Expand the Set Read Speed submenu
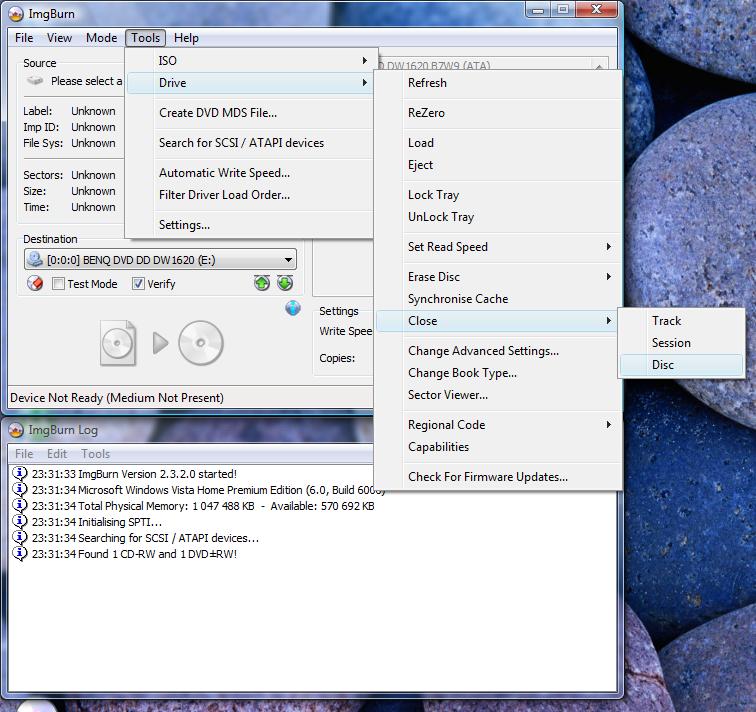The width and height of the screenshot is (756, 712). click(x=499, y=247)
